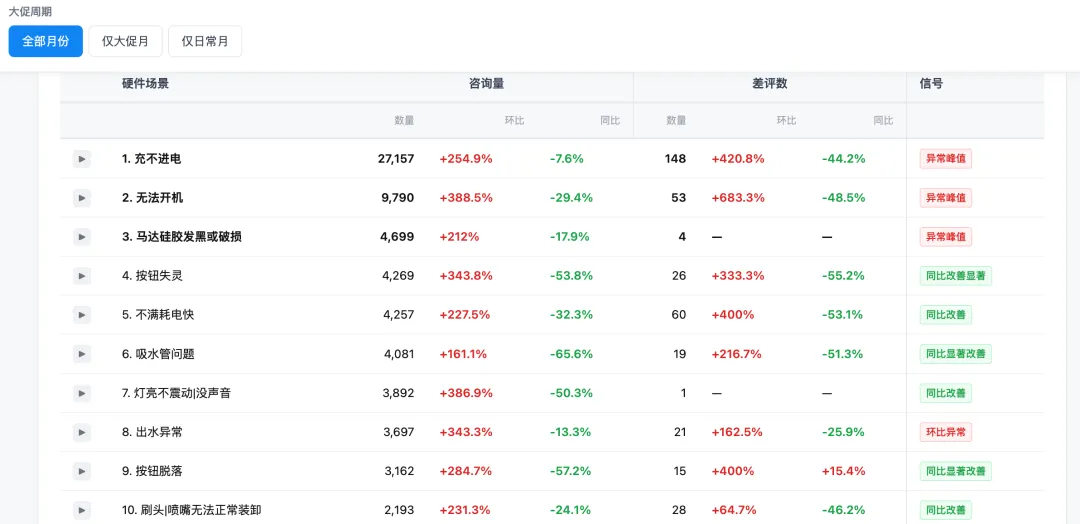Image resolution: width=1080 pixels, height=524 pixels.
Task: Click the 同比改善显著 signal tag
Action: pyautogui.click(x=955, y=276)
